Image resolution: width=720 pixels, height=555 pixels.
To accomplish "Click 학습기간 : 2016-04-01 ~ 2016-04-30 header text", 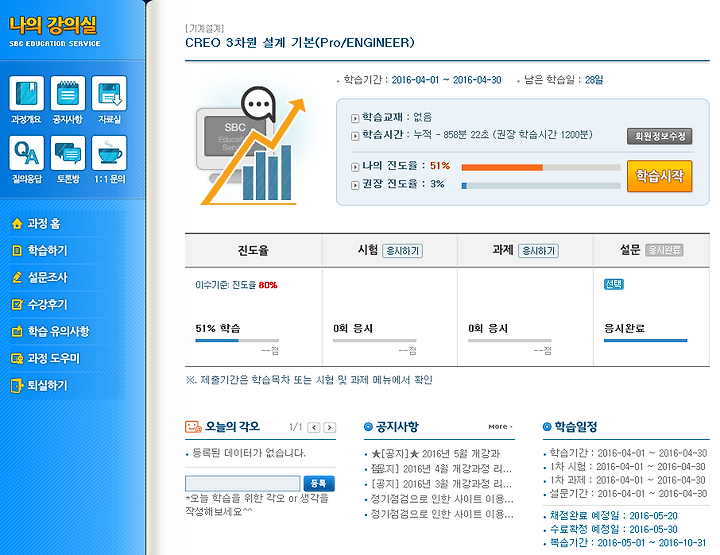I will 422,80.
